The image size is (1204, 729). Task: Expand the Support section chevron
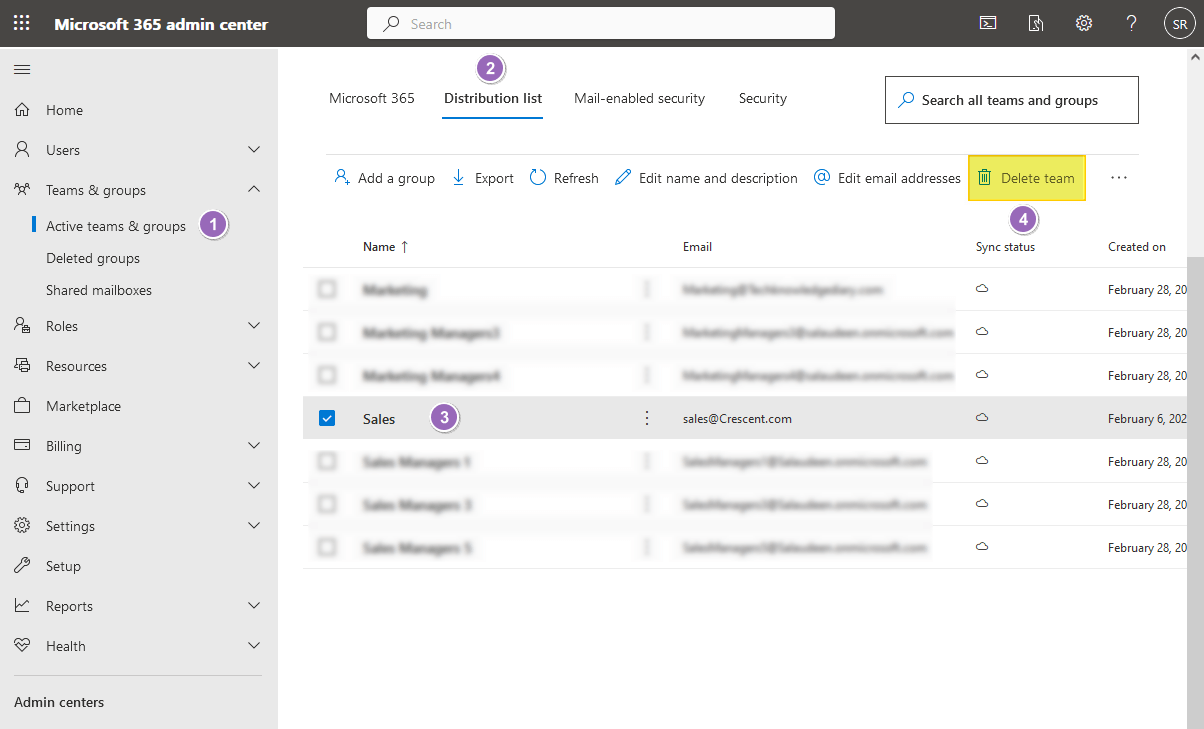(x=254, y=486)
